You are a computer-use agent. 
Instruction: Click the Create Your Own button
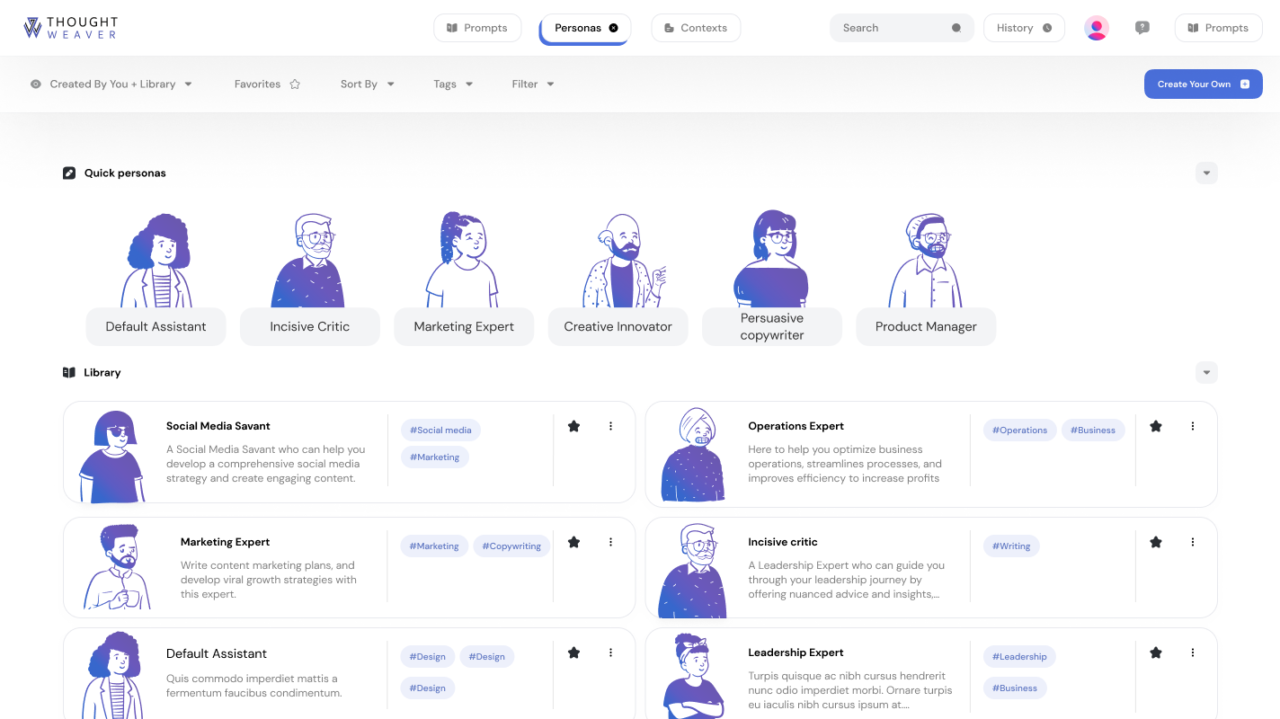click(x=1202, y=84)
